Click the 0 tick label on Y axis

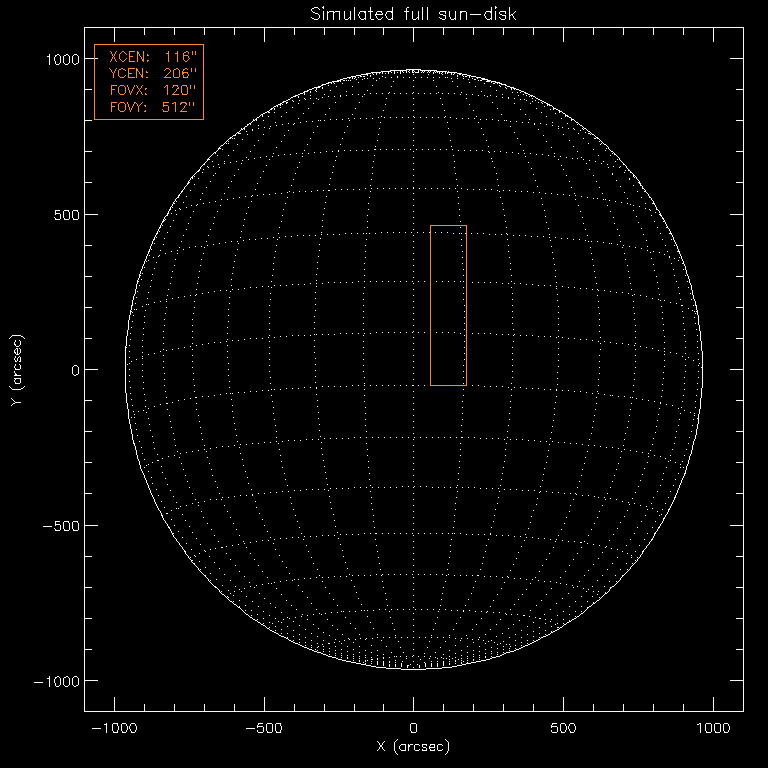[74, 370]
